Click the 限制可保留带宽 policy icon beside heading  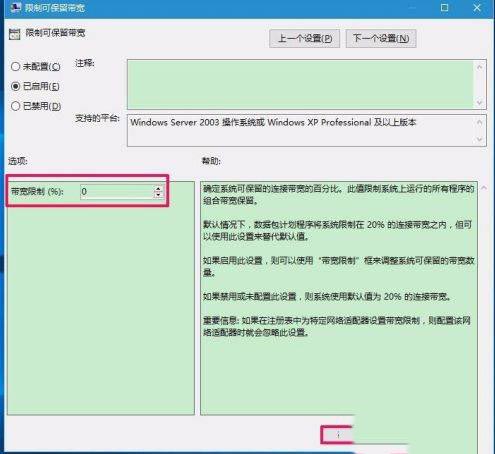14,34
